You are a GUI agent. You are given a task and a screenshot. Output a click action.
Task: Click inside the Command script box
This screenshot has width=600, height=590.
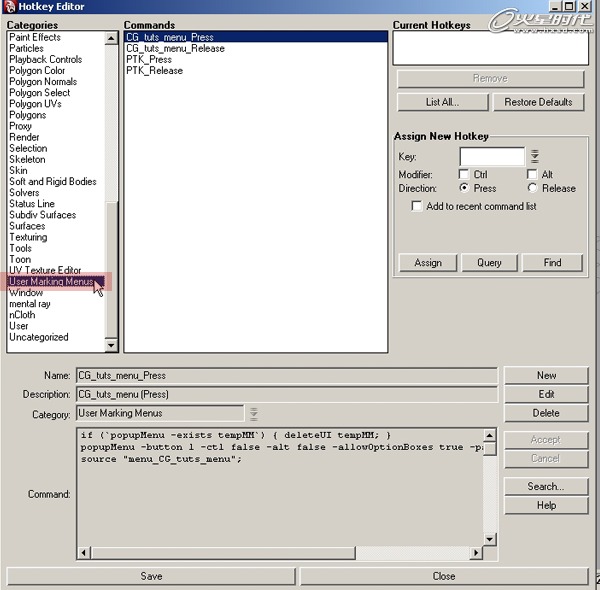pos(280,487)
